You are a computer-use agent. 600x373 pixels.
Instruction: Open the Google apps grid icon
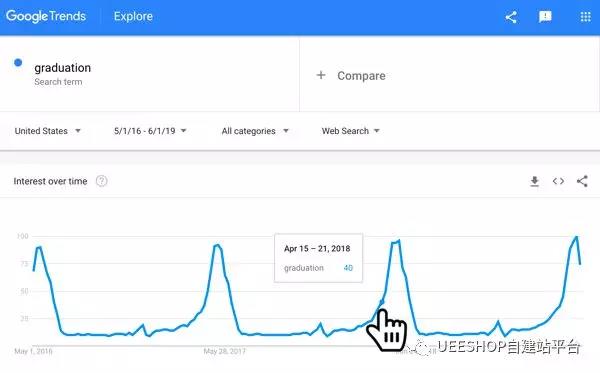coord(585,17)
